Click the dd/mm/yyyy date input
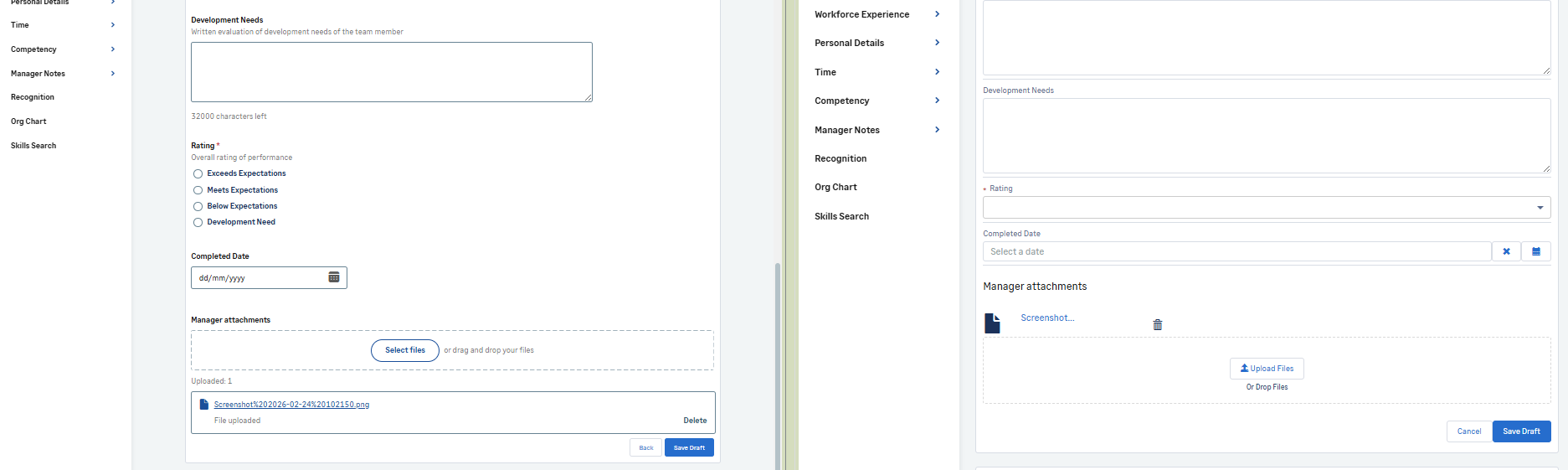Screen dimensions: 1568x470 tap(269, 277)
